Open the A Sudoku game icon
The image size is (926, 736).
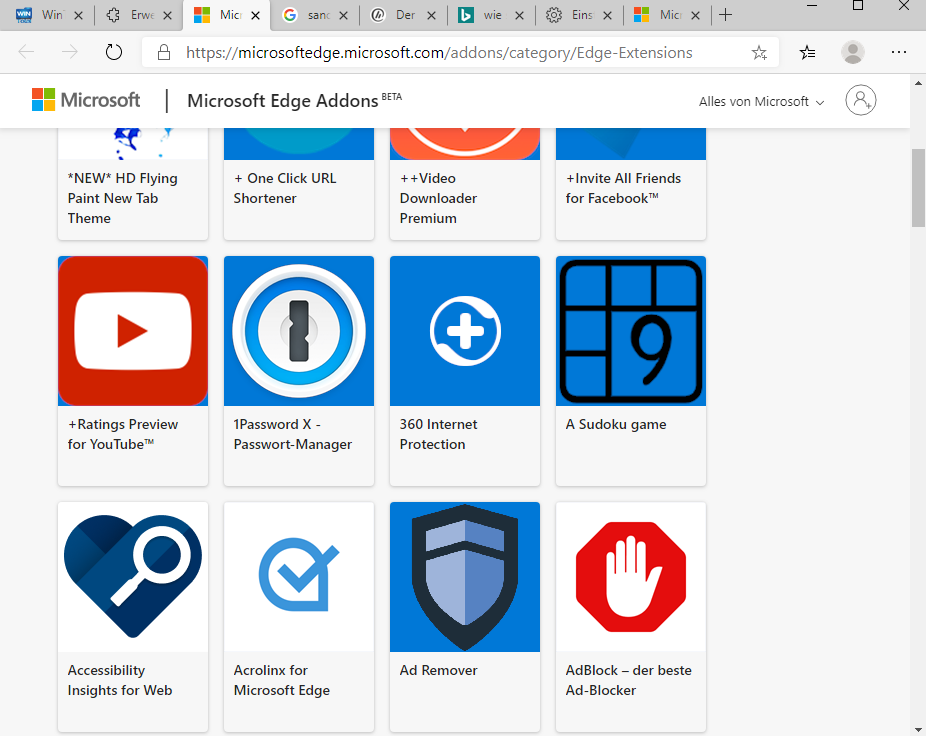click(631, 331)
